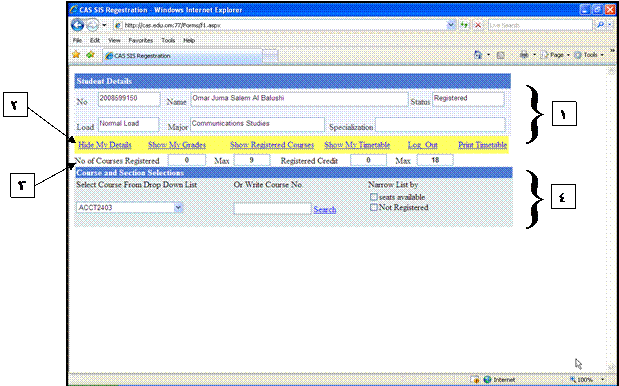Click the empty Specialization field
This screenshot has height=386, width=619.
pyautogui.click(x=440, y=124)
